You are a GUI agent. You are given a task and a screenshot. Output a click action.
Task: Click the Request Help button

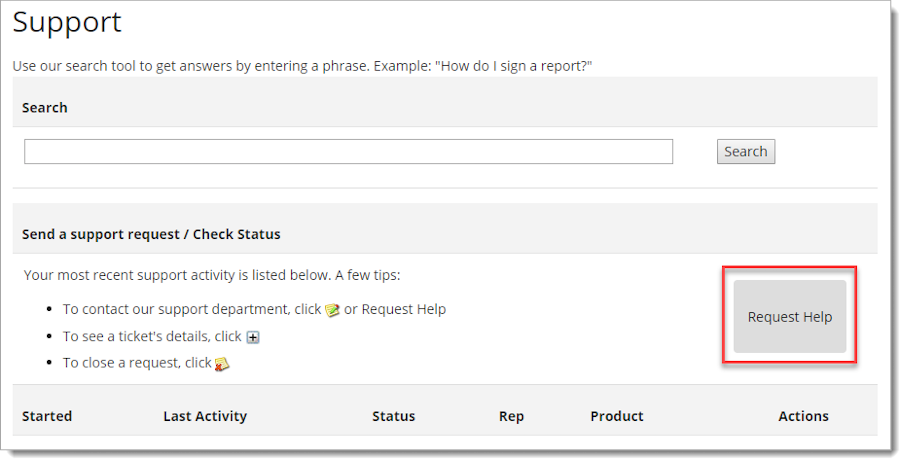(790, 317)
